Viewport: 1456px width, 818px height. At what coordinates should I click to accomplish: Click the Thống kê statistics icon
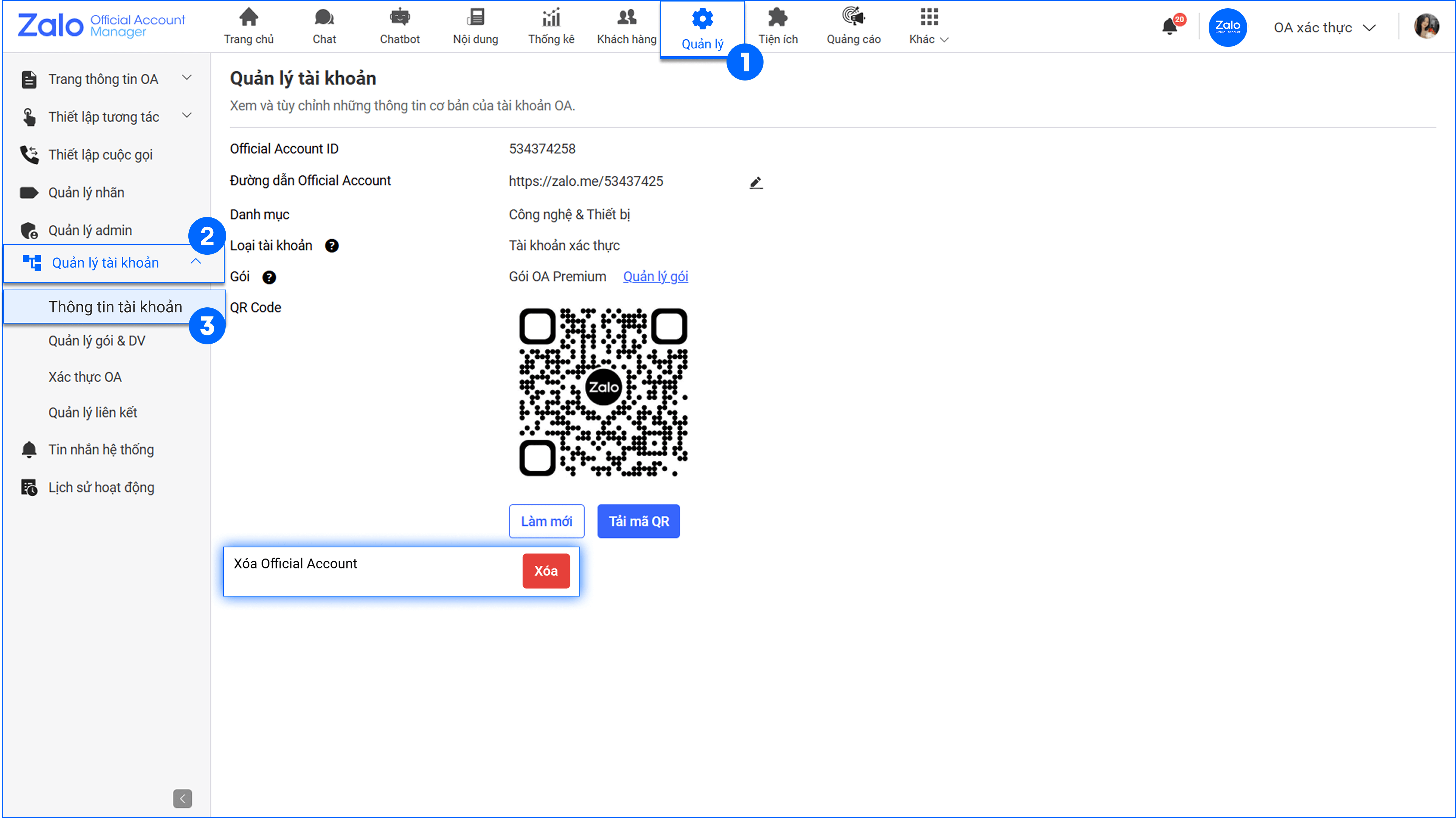[x=551, y=17]
